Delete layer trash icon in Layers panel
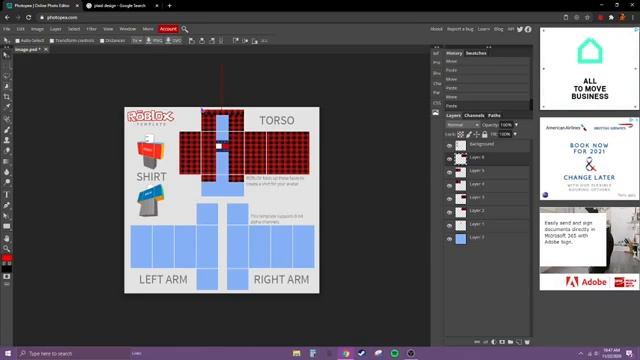640x360 pixels. click(527, 342)
